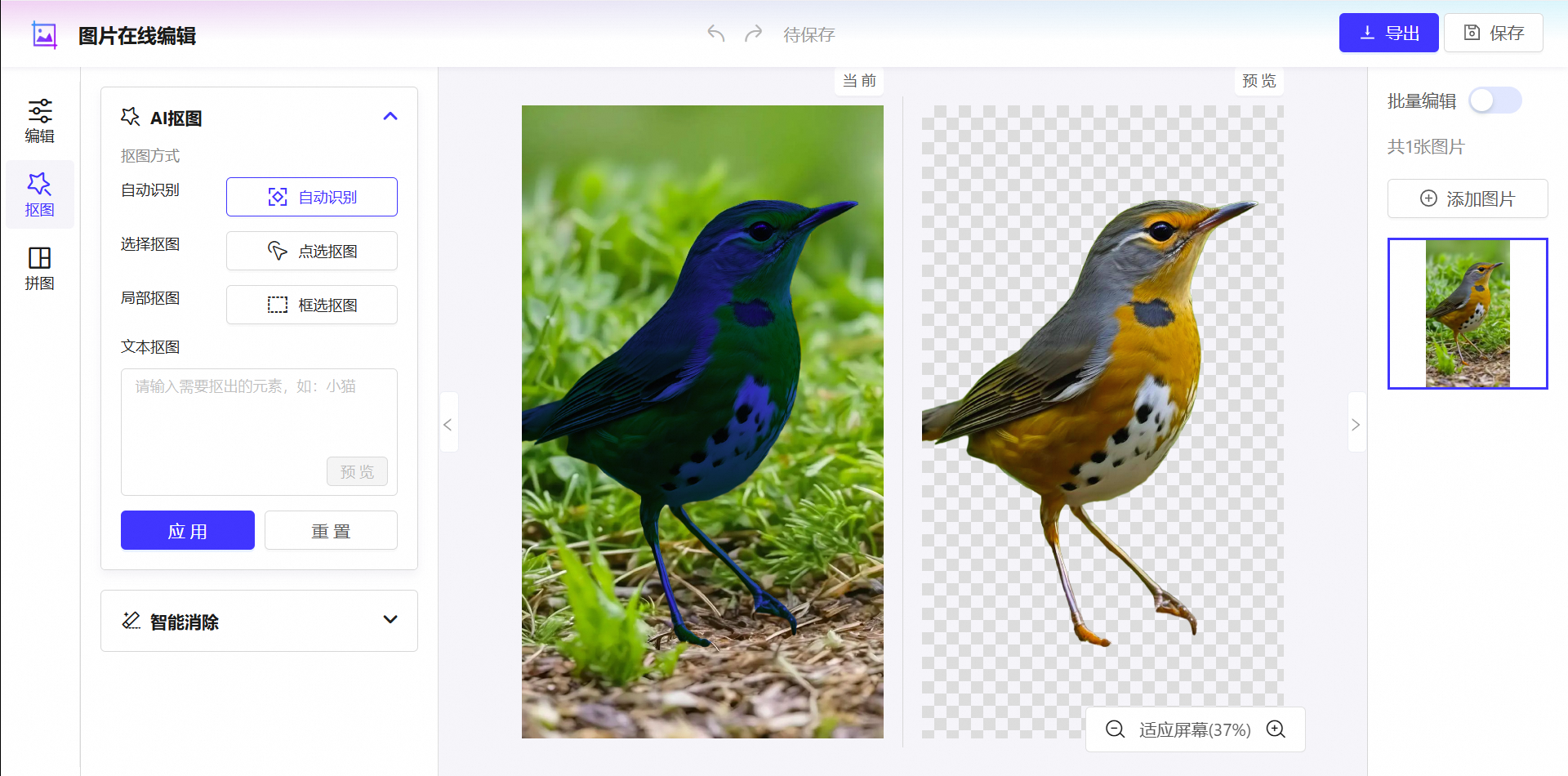Save the image with 保存

pos(1493,33)
